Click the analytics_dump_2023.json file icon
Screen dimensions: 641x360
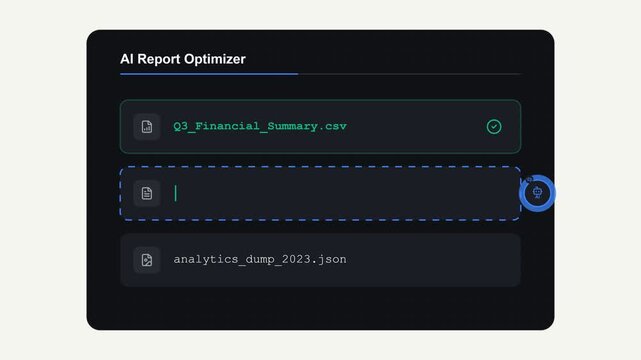(x=147, y=260)
